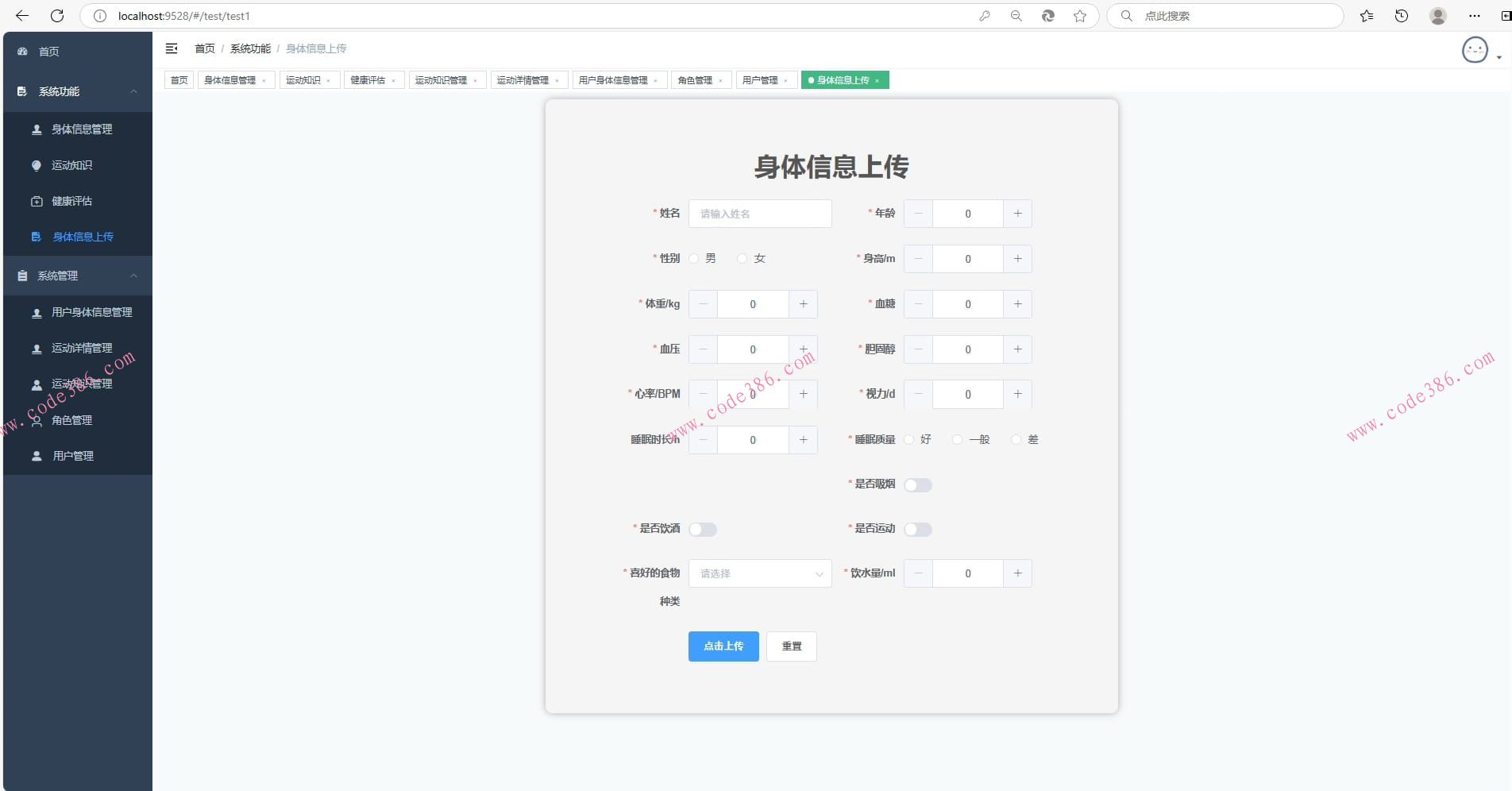Turn on the 是否饮酒 switch
The width and height of the screenshot is (1512, 791).
703,529
